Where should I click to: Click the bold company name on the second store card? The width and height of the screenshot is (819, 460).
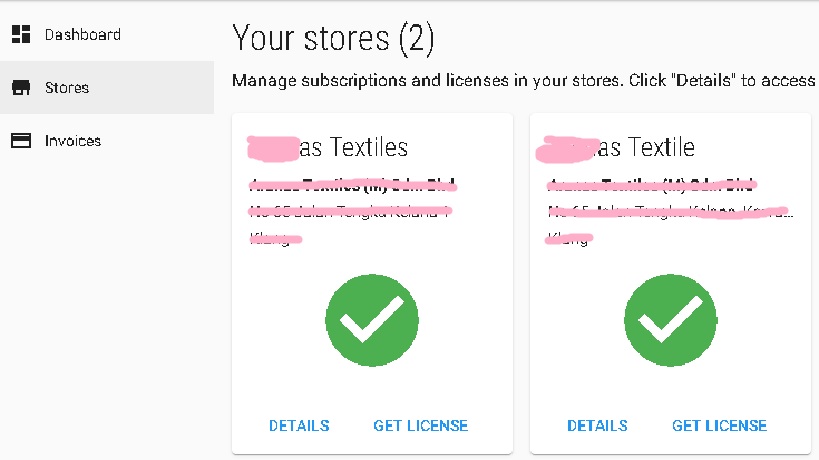(x=651, y=185)
